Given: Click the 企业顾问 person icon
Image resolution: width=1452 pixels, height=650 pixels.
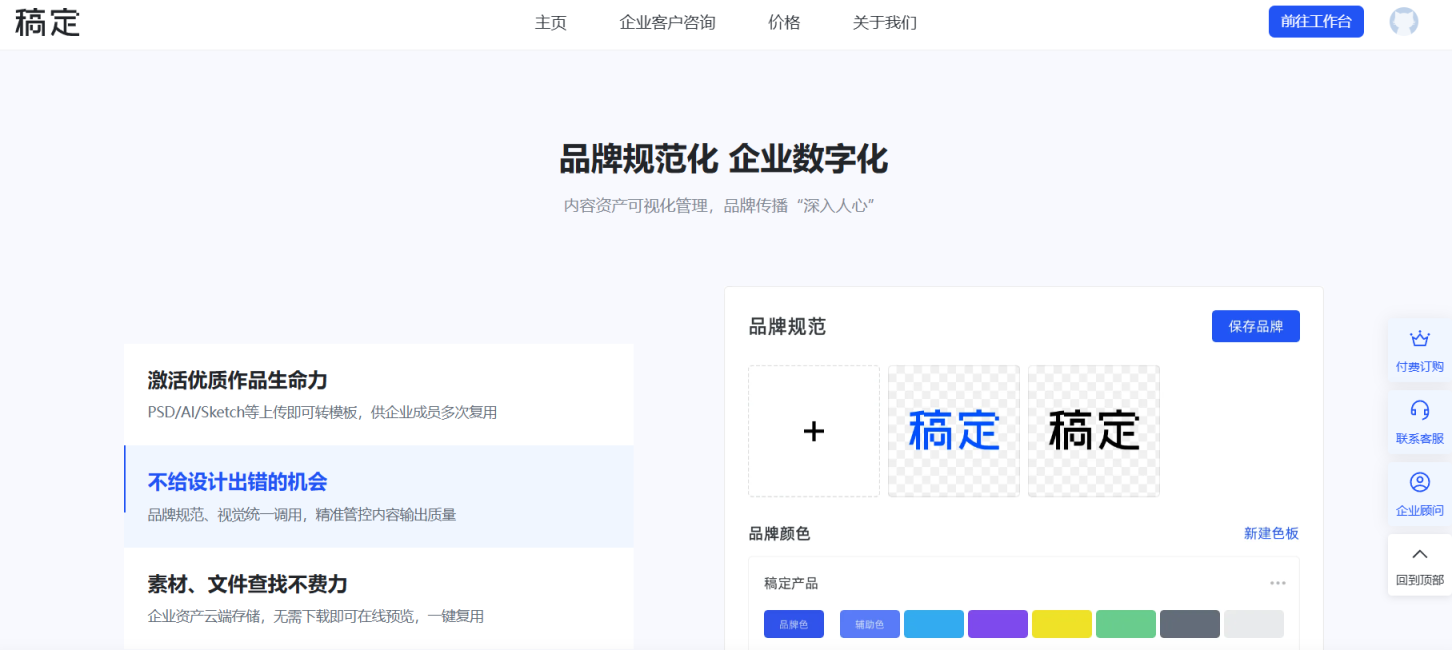Looking at the screenshot, I should (x=1419, y=483).
